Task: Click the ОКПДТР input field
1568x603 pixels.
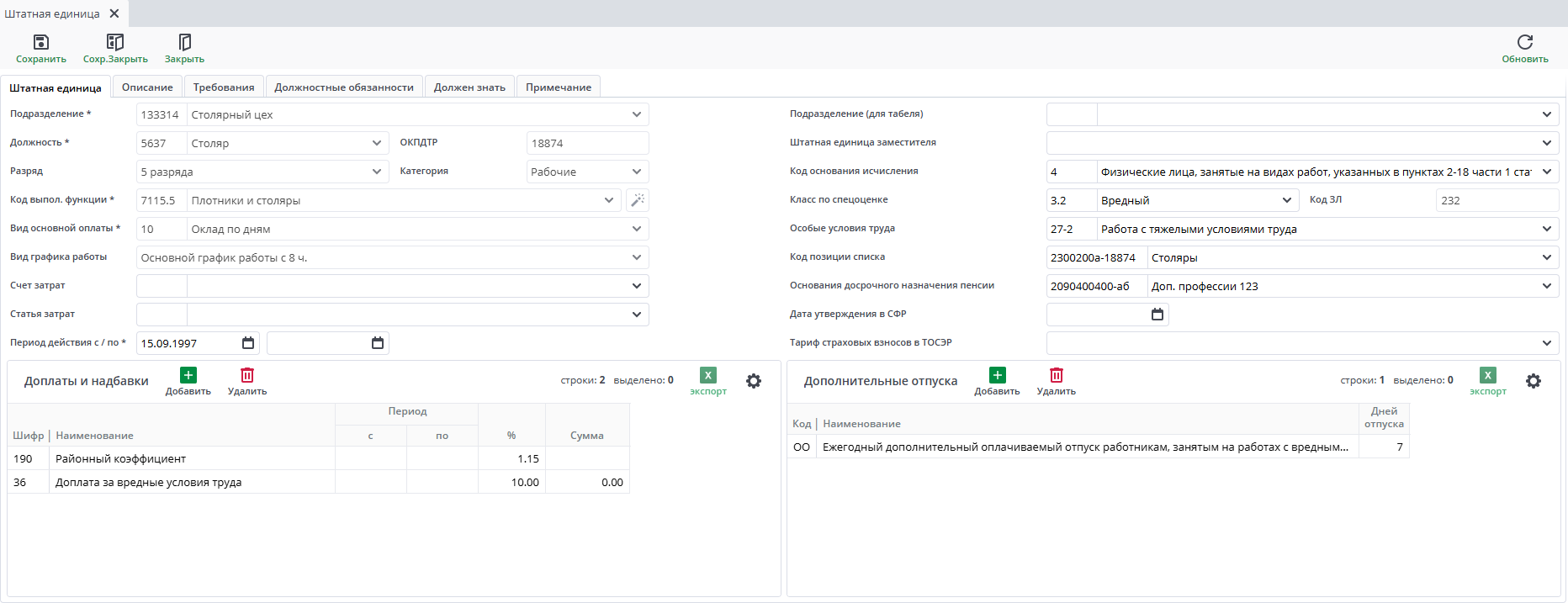Action: tap(587, 143)
